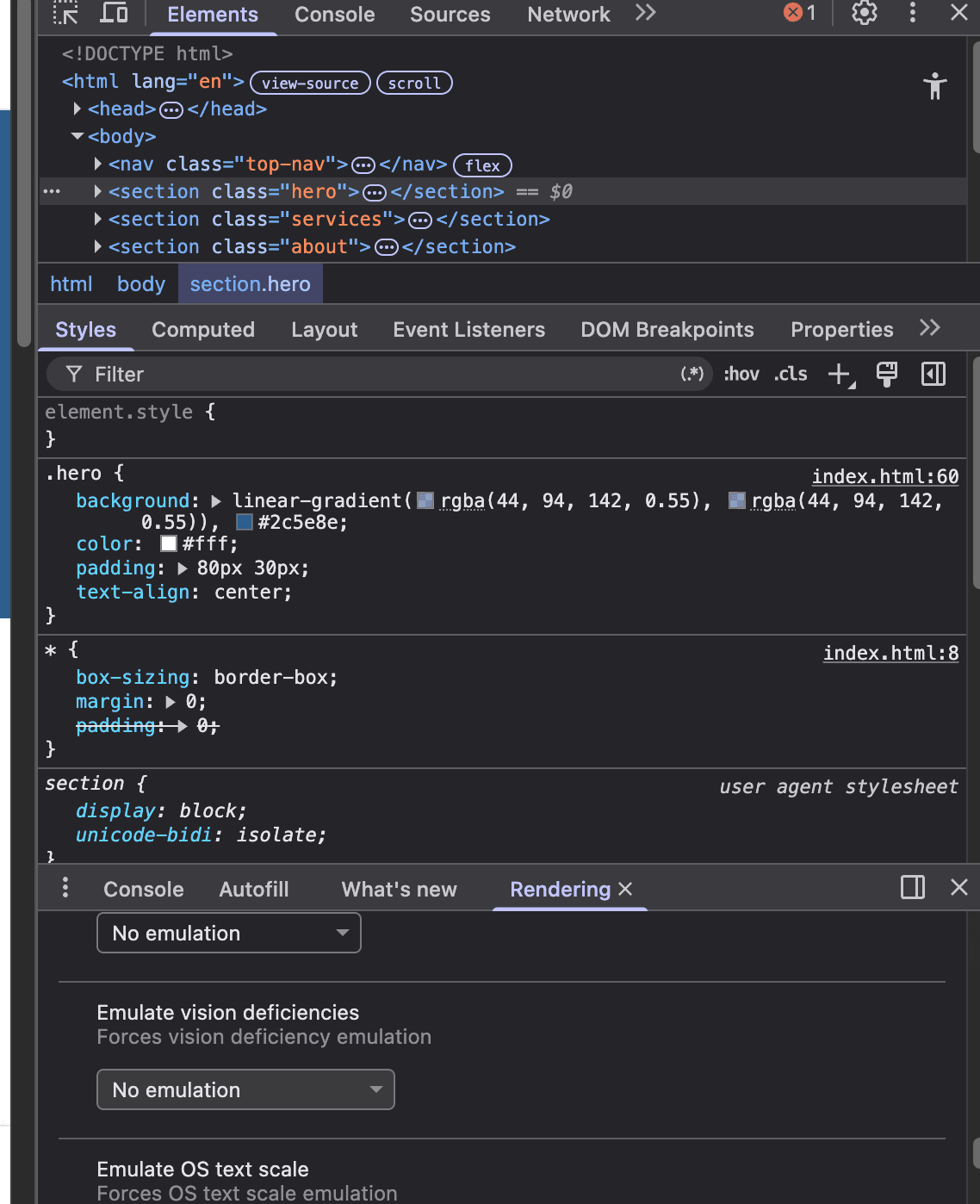Toggle .cls element classes panel
980x1204 pixels.
(791, 374)
